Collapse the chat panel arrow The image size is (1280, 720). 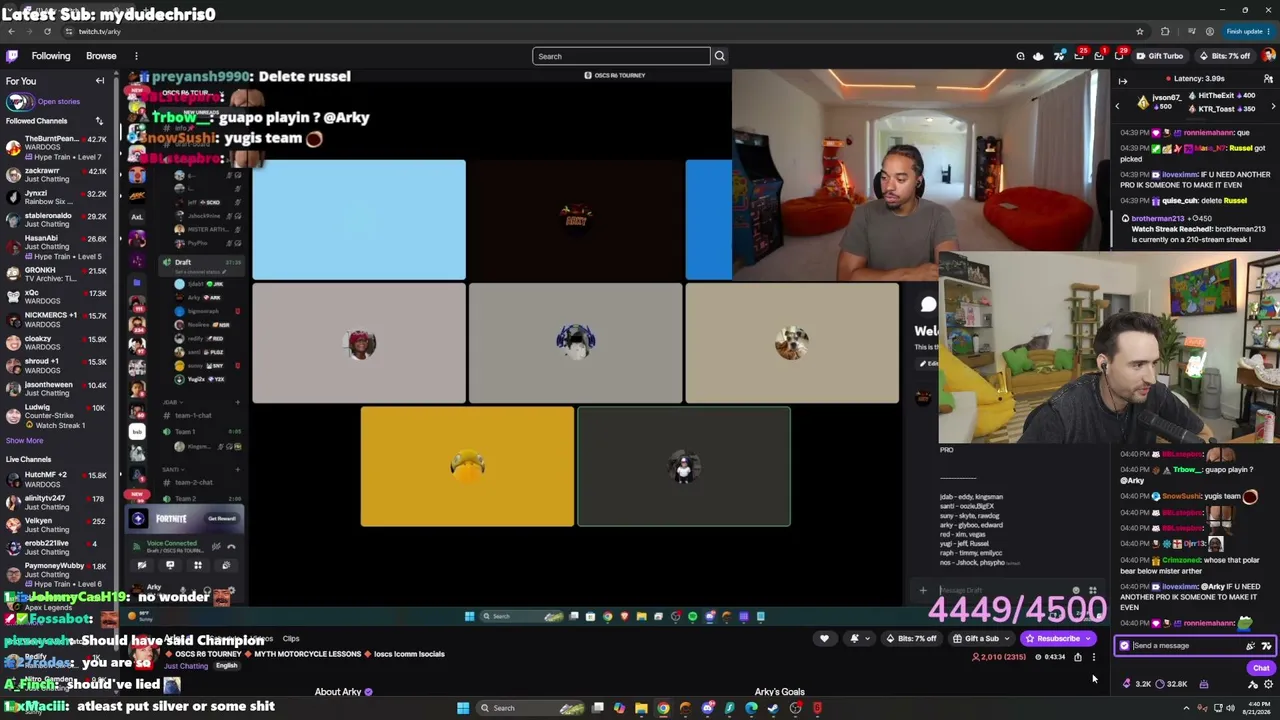click(x=1123, y=81)
